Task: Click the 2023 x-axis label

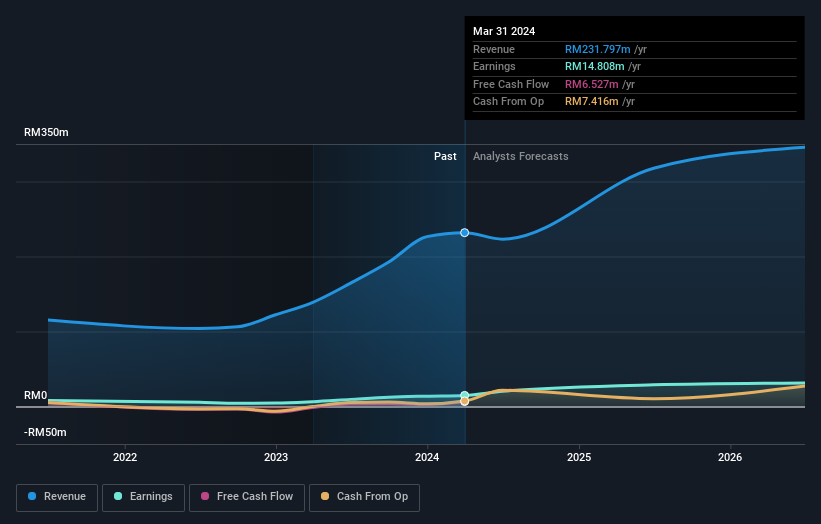Action: [x=276, y=457]
